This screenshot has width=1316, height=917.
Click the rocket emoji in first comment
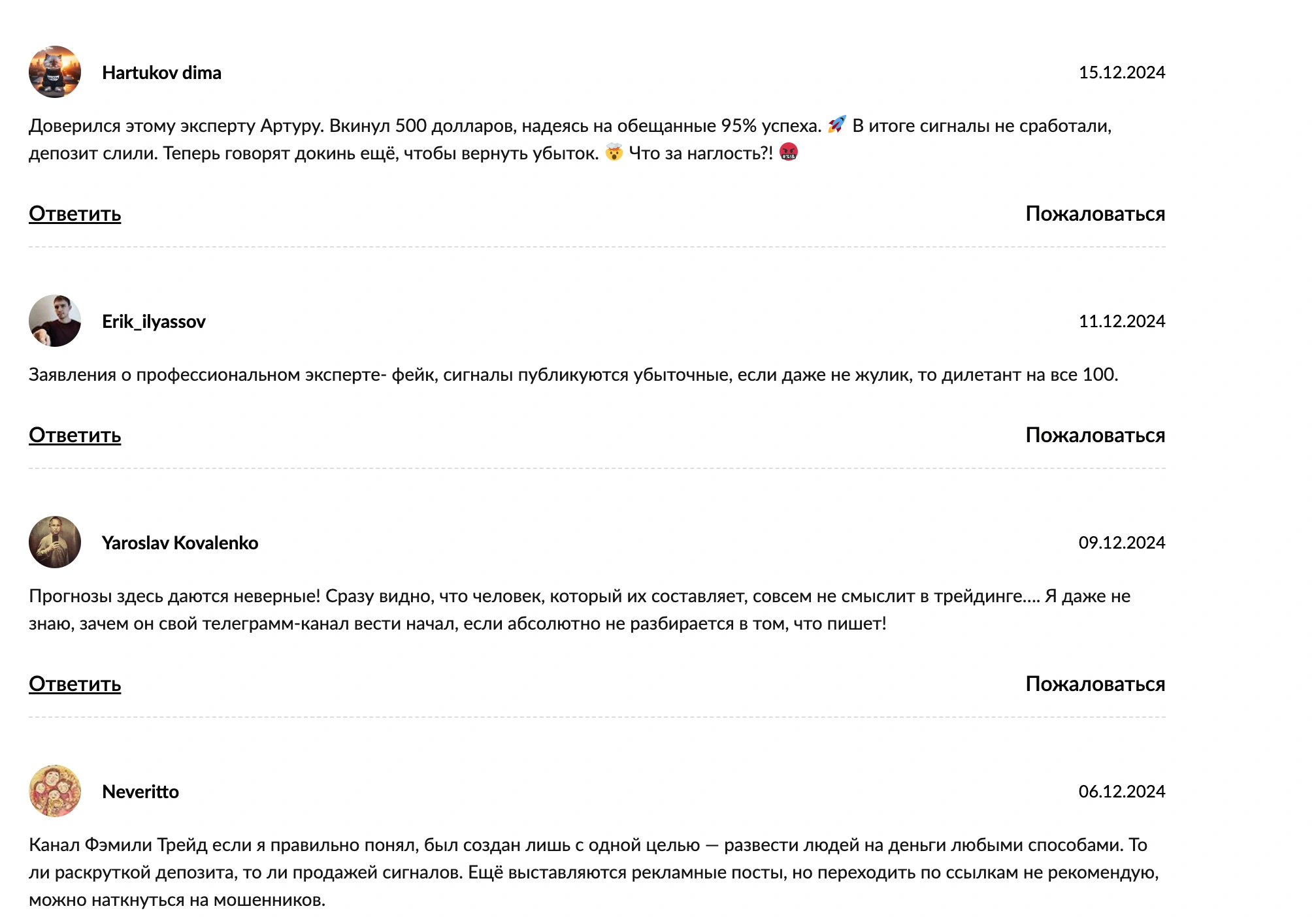(837, 125)
